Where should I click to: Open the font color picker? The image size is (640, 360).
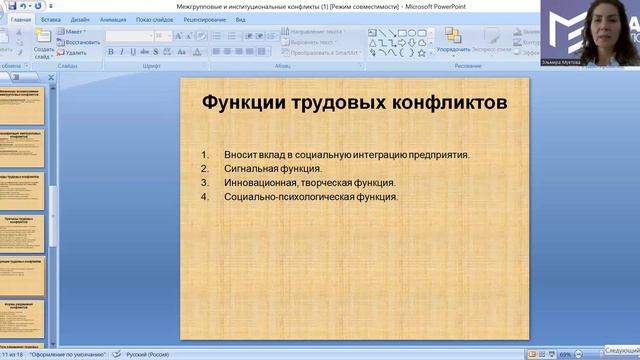197,52
